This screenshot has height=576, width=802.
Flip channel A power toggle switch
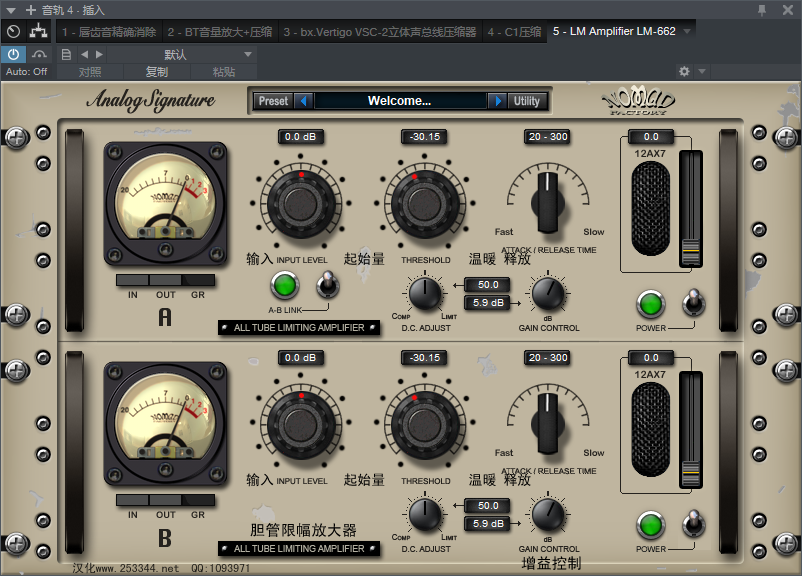click(x=694, y=303)
